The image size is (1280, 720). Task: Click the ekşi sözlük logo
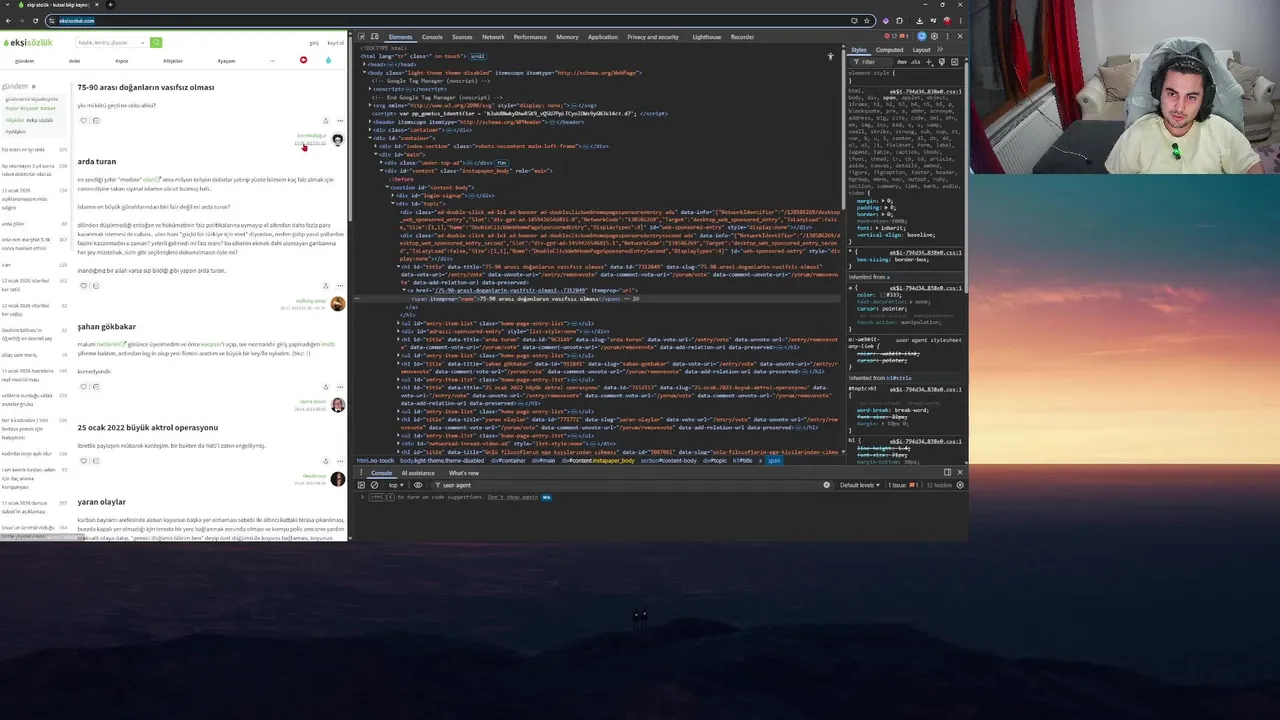tap(27, 43)
